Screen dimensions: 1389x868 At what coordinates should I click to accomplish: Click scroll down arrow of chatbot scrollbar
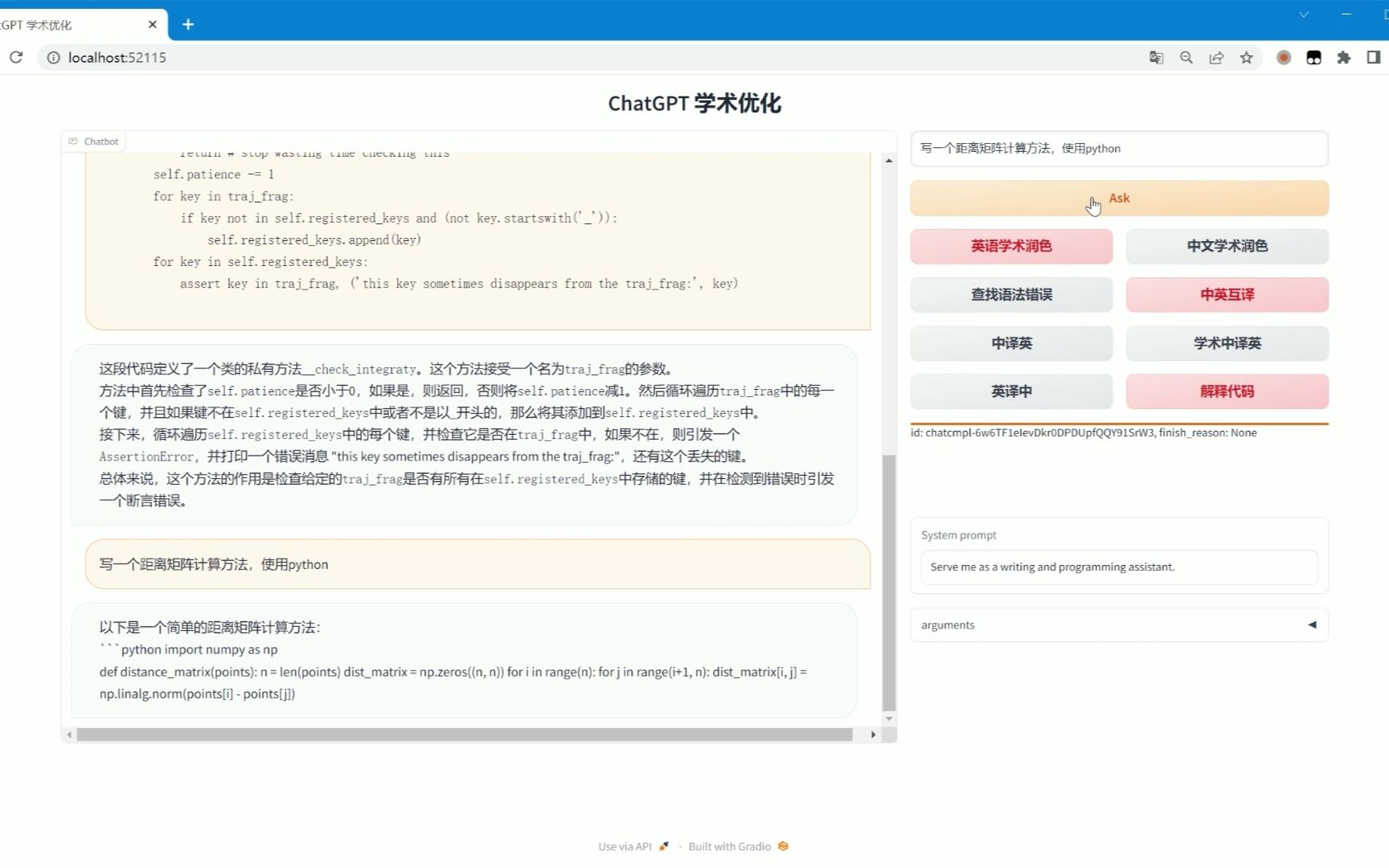click(889, 719)
